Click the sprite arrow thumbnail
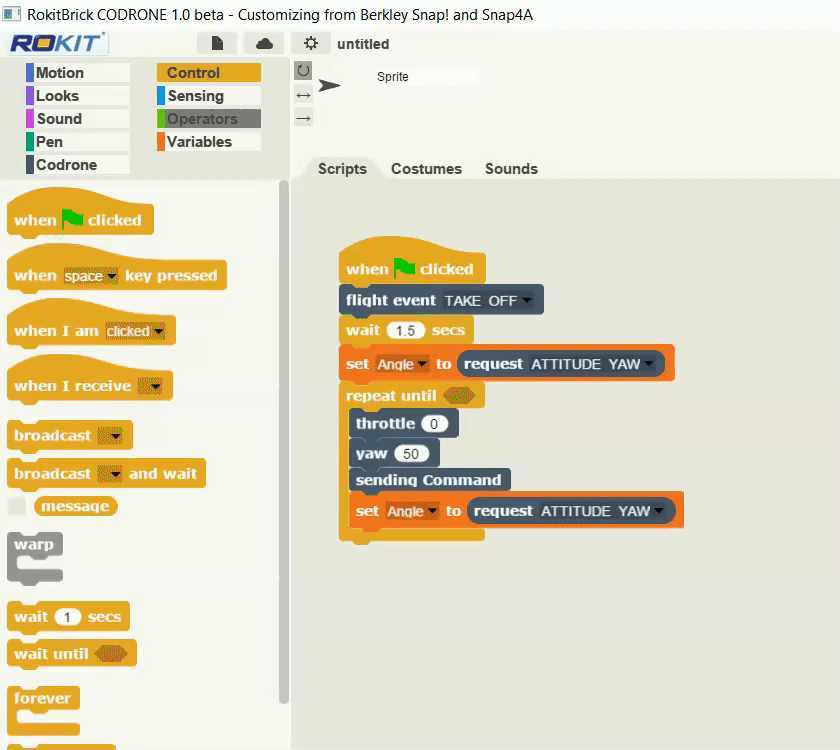The image size is (840, 750). 329,85
